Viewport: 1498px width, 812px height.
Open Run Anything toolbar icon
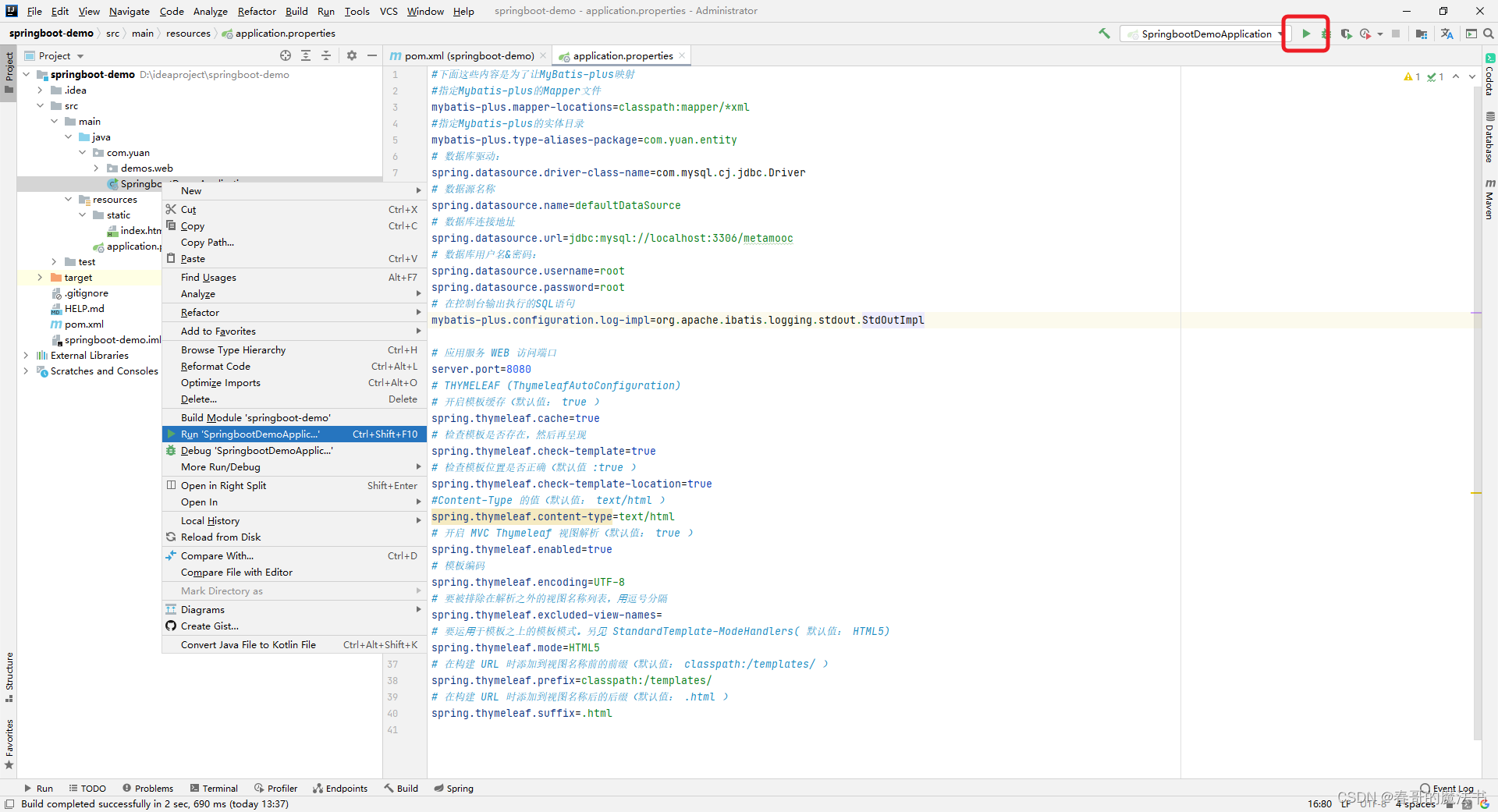coord(1471,34)
